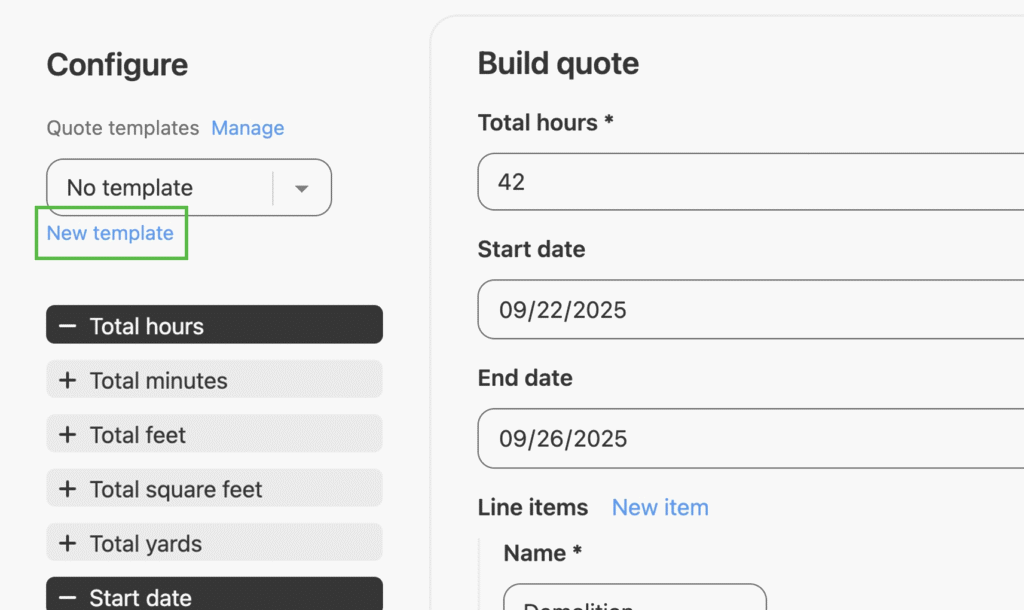Click the Name label under Line items
The image size is (1024, 610).
pyautogui.click(x=537, y=553)
